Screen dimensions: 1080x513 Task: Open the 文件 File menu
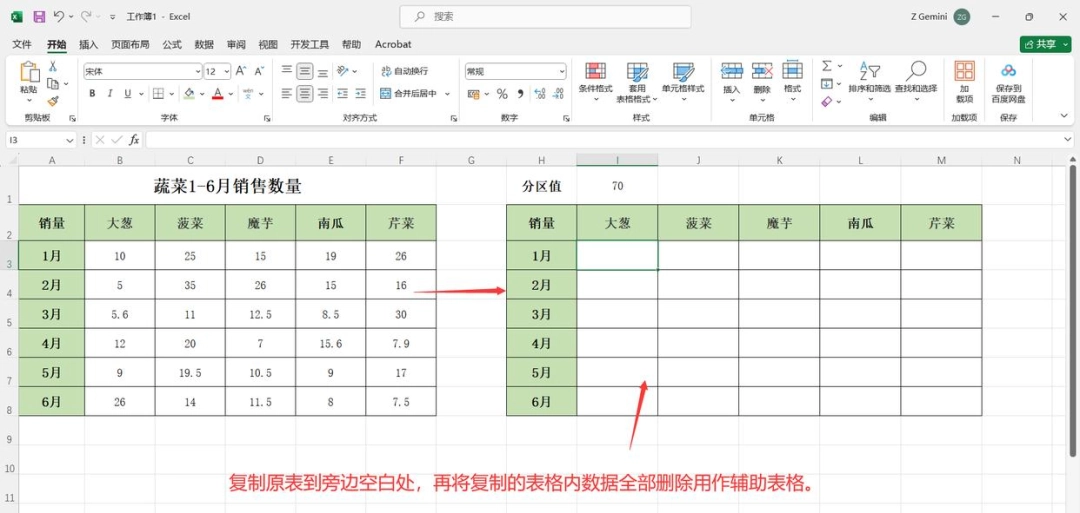22,44
